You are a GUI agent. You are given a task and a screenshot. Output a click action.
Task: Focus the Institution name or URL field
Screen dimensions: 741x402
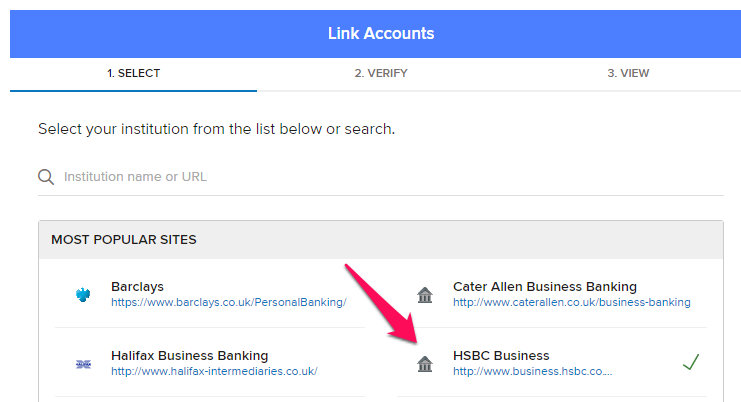(x=393, y=177)
